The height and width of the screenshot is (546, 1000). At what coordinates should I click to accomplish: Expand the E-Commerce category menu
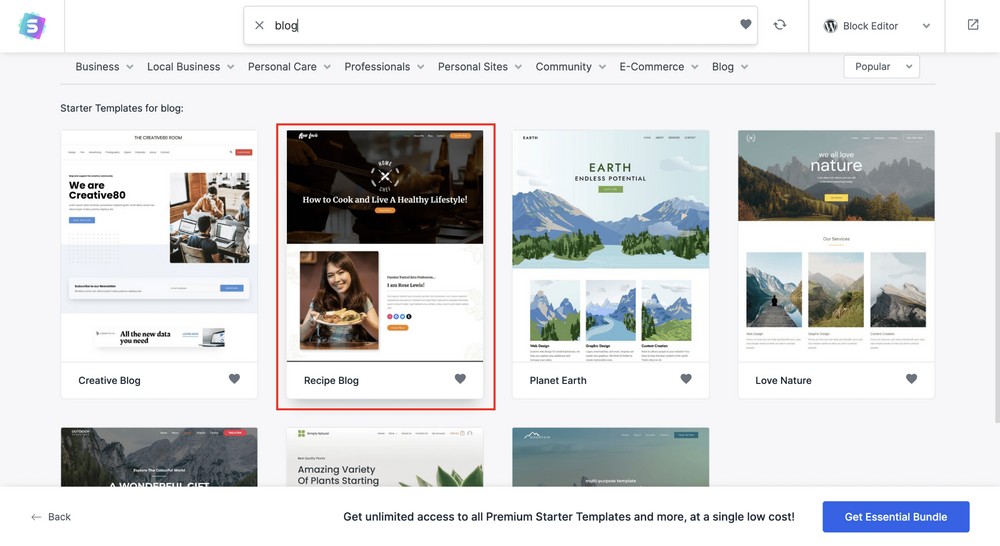[x=658, y=66]
